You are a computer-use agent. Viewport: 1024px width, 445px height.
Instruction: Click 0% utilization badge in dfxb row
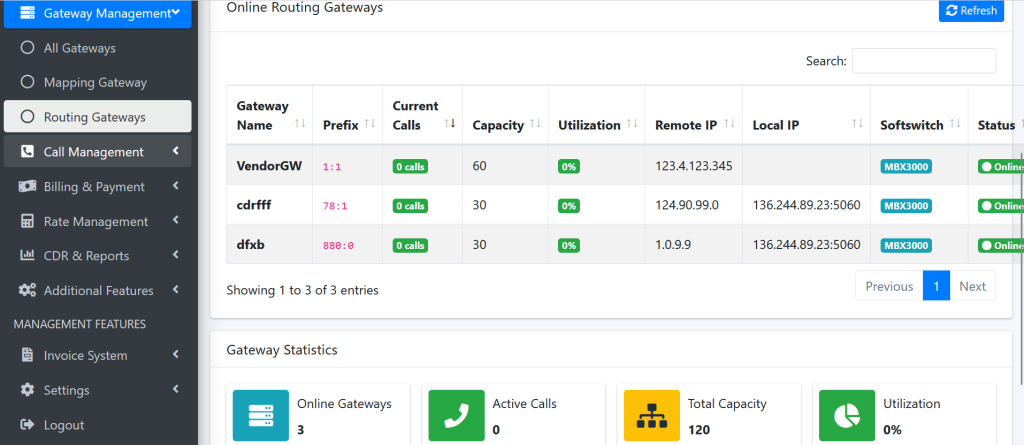569,246
